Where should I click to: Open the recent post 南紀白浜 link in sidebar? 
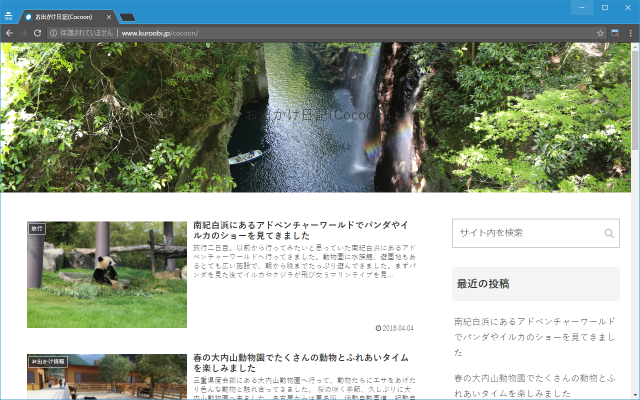(535, 337)
